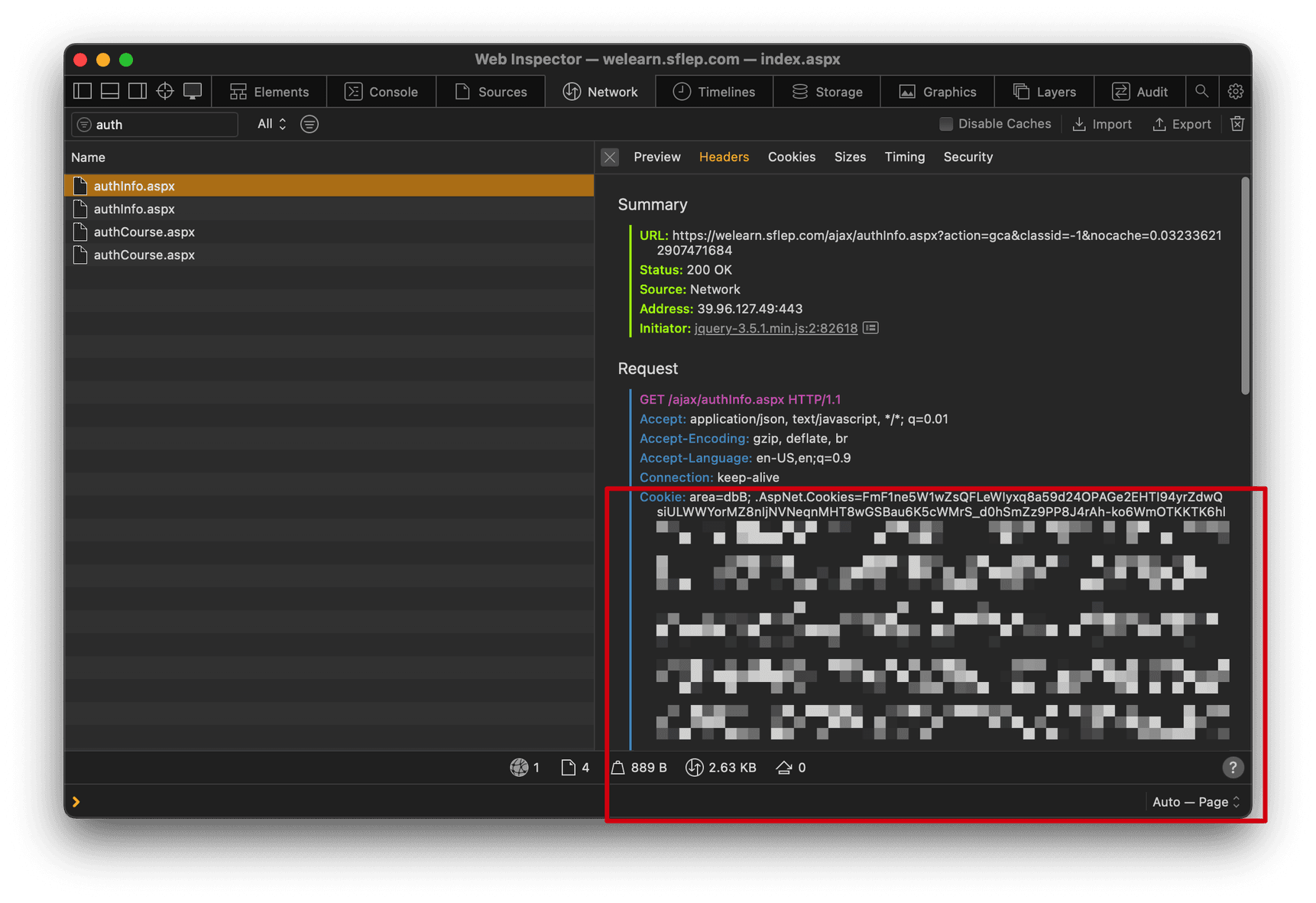Screen dimensions: 1316x903
Task: Select the first authCourse.aspx request
Action: click(x=144, y=232)
